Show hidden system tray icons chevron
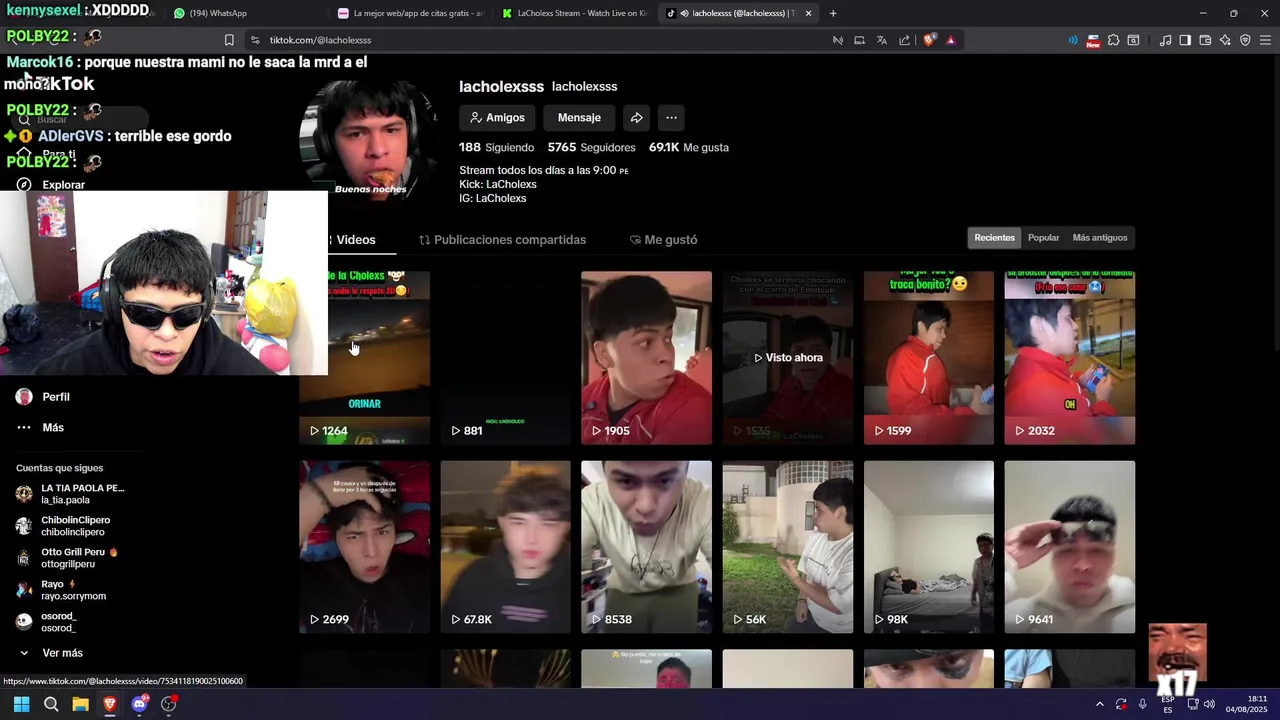The width and height of the screenshot is (1280, 720). pyautogui.click(x=1099, y=704)
